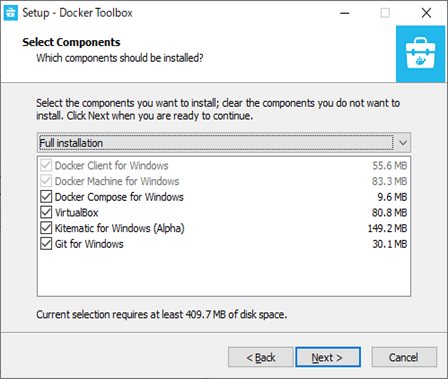Click the disk space requirement 409.7 MB text
The width and height of the screenshot is (448, 379).
(162, 314)
